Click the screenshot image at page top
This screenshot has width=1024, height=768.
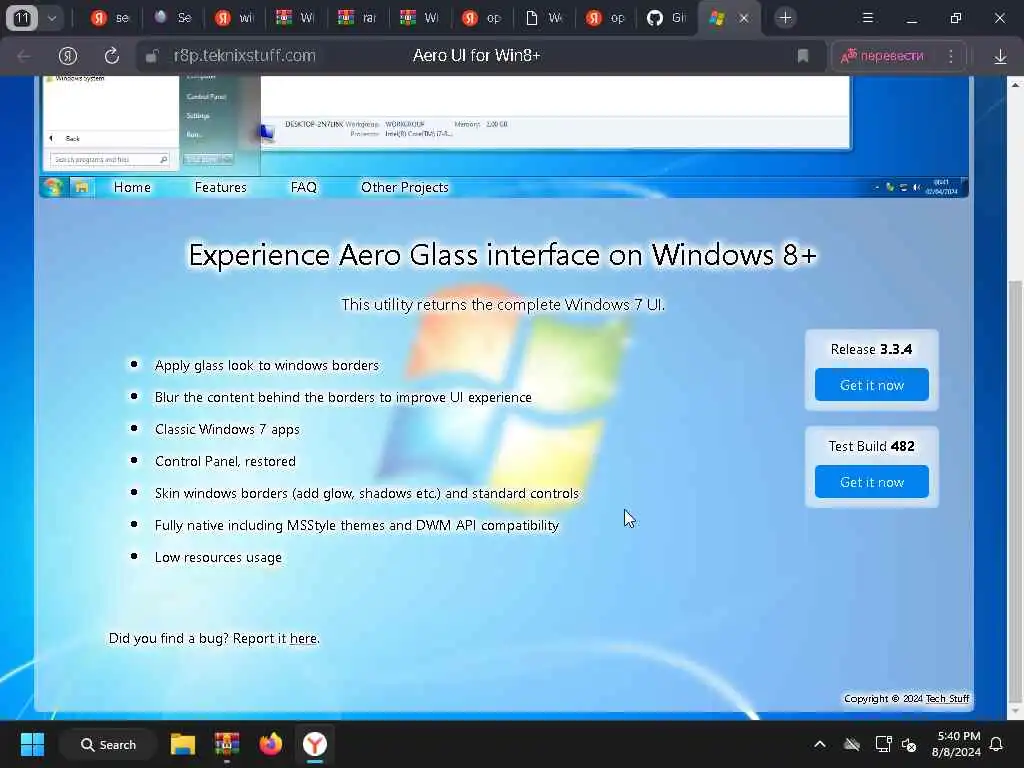click(503, 126)
